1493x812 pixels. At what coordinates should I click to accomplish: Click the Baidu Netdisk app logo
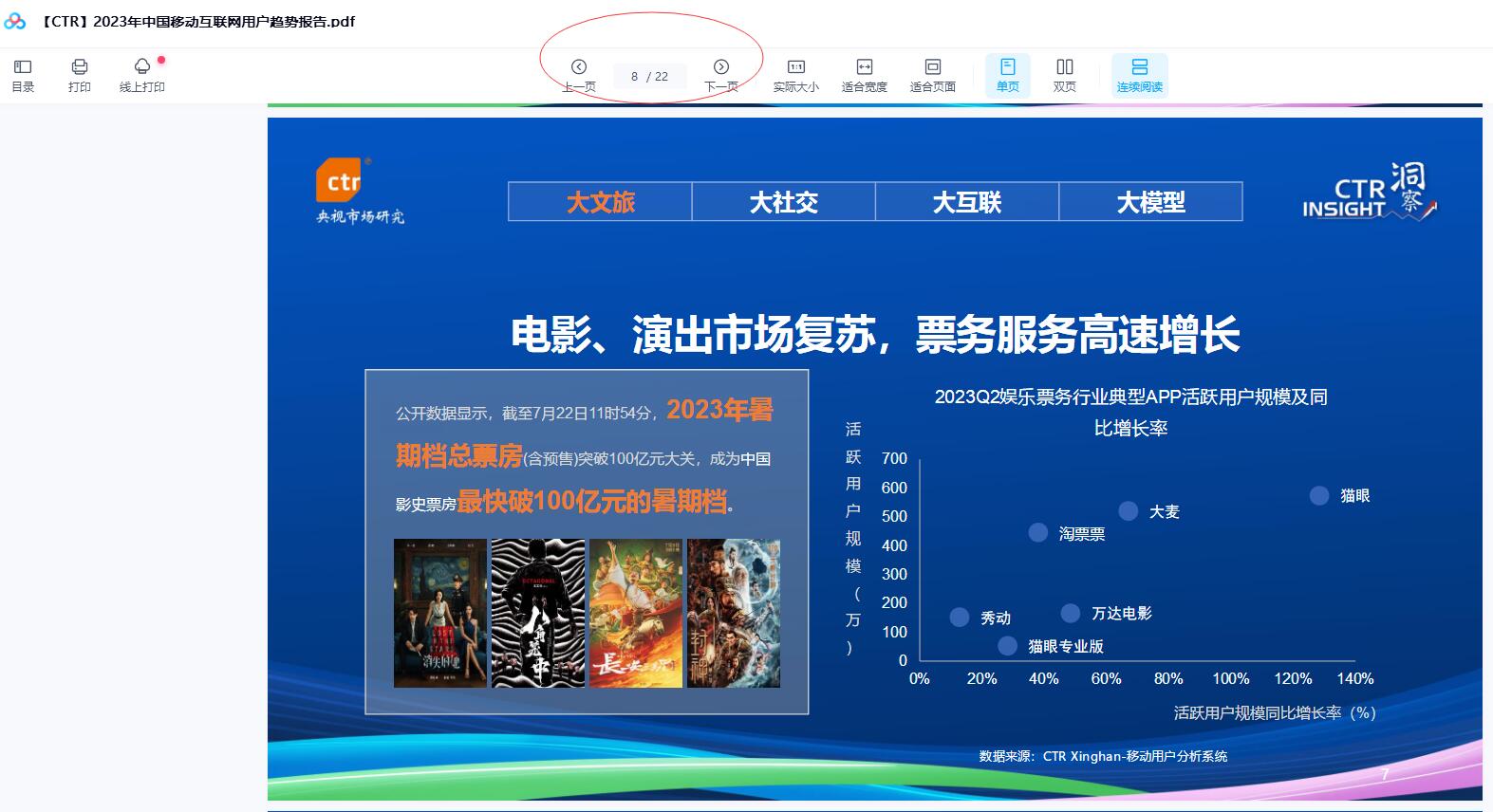pos(15,22)
